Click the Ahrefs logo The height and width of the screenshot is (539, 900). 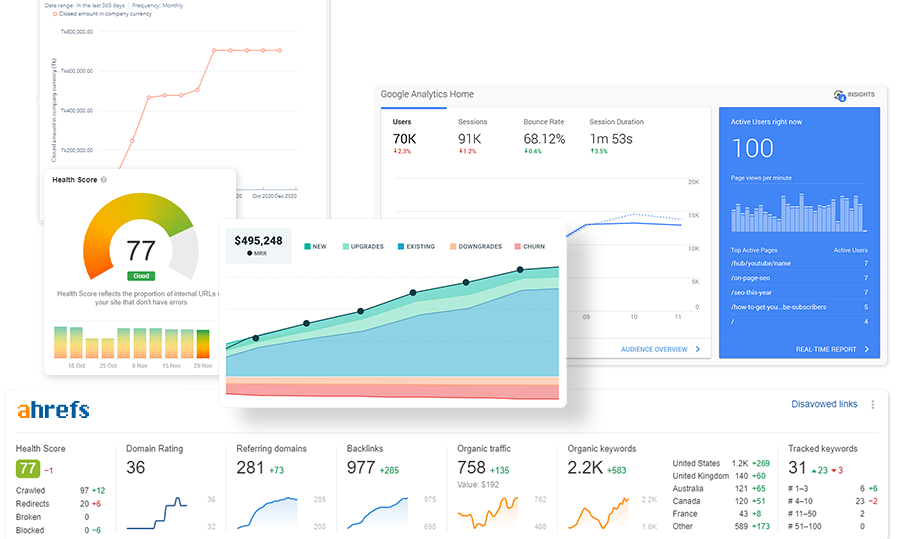53,410
